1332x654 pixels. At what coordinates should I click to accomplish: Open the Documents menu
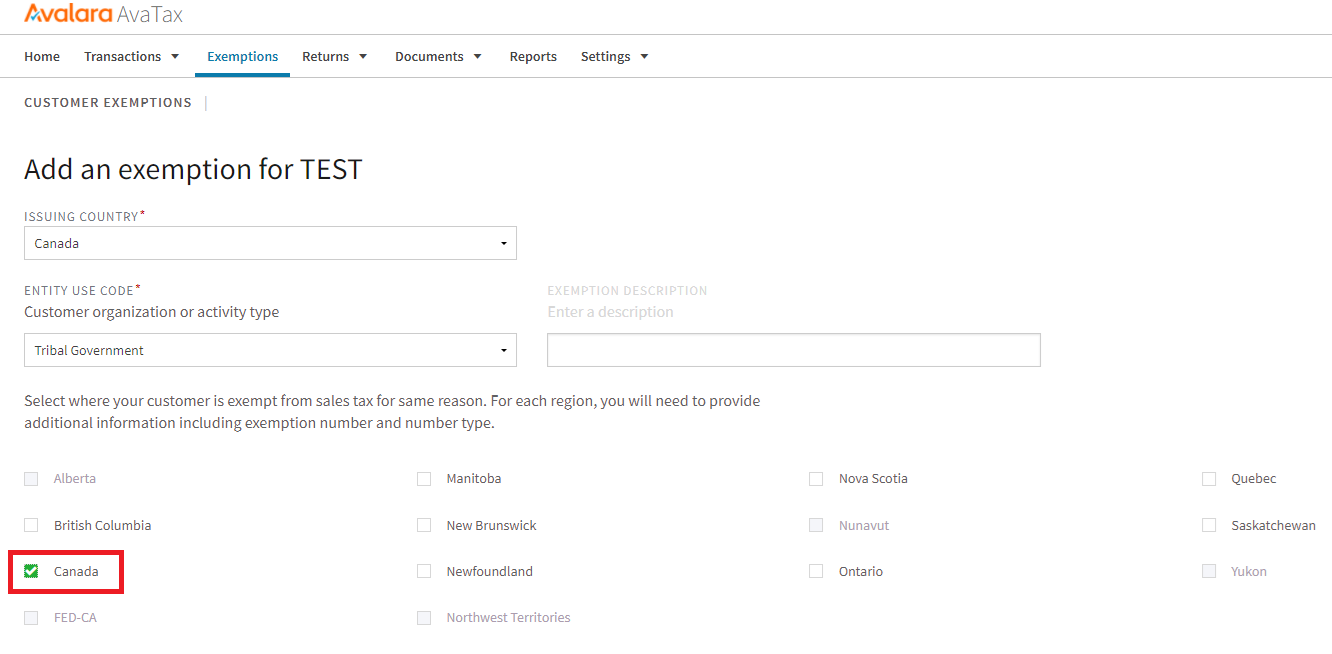pos(438,57)
